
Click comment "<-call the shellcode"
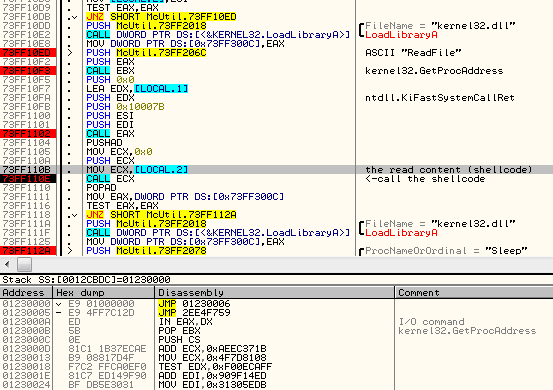(x=425, y=179)
